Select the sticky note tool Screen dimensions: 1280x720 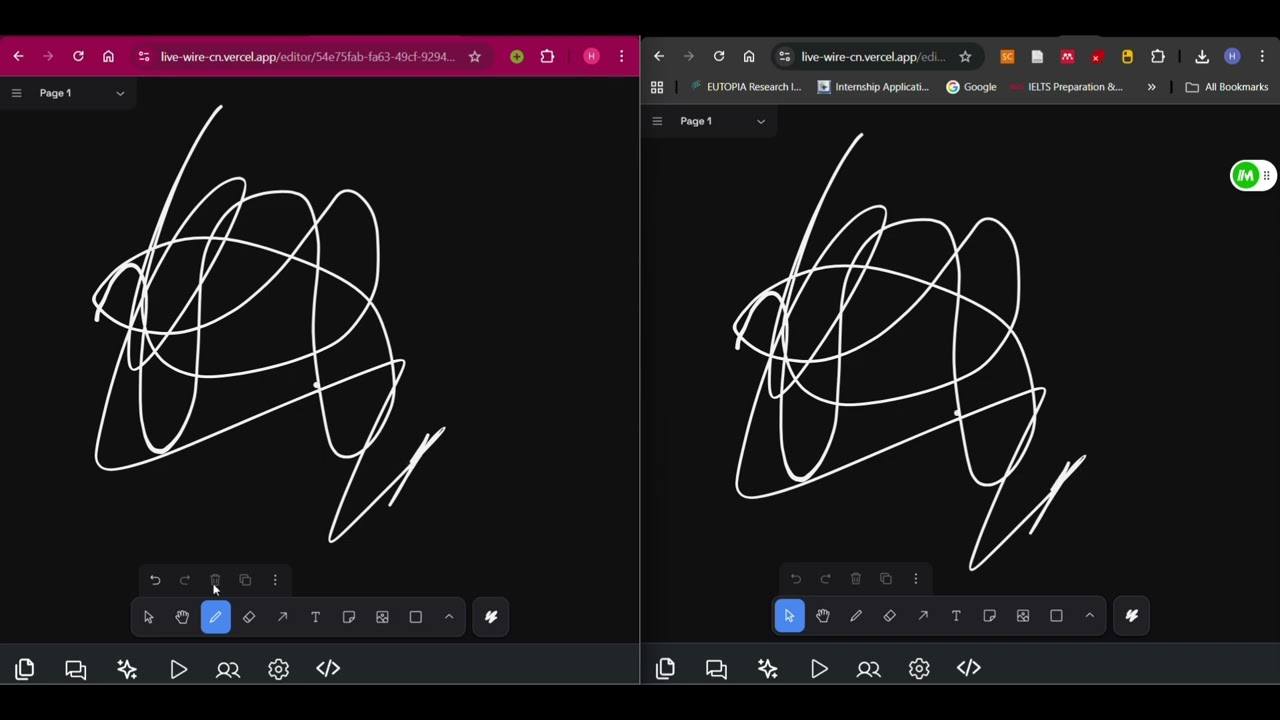tap(348, 617)
